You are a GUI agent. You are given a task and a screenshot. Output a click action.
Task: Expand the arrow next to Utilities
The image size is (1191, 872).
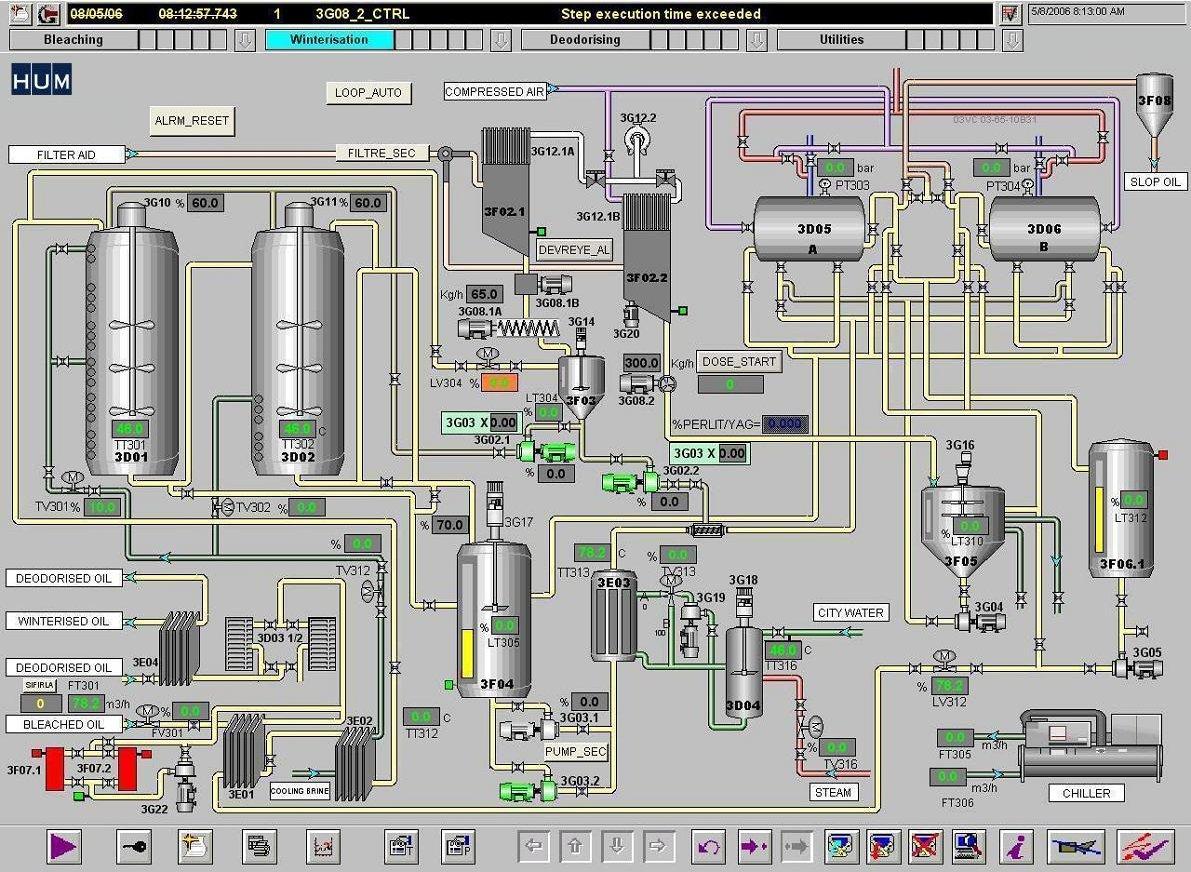1013,40
